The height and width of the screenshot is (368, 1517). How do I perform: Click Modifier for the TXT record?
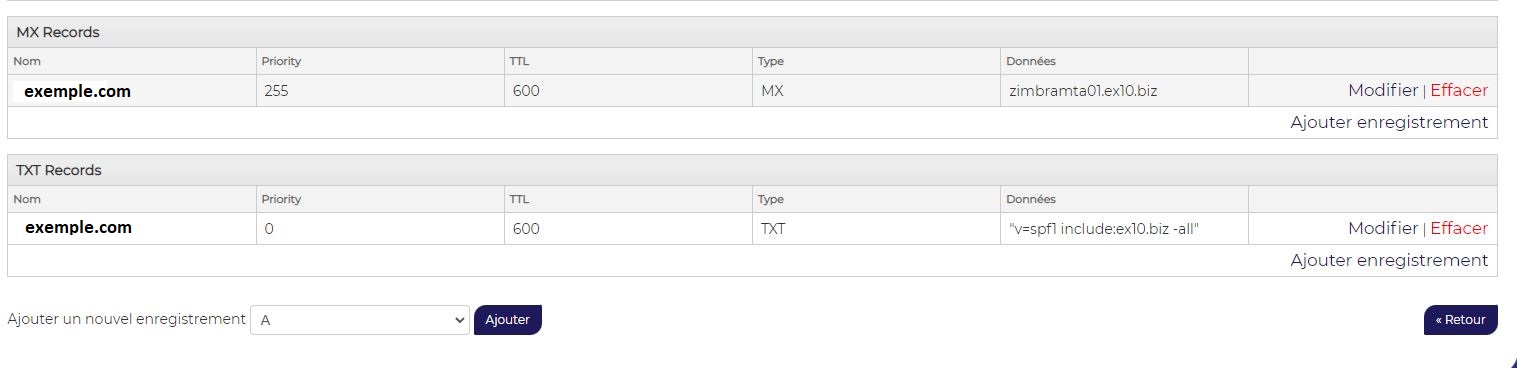pos(1382,229)
